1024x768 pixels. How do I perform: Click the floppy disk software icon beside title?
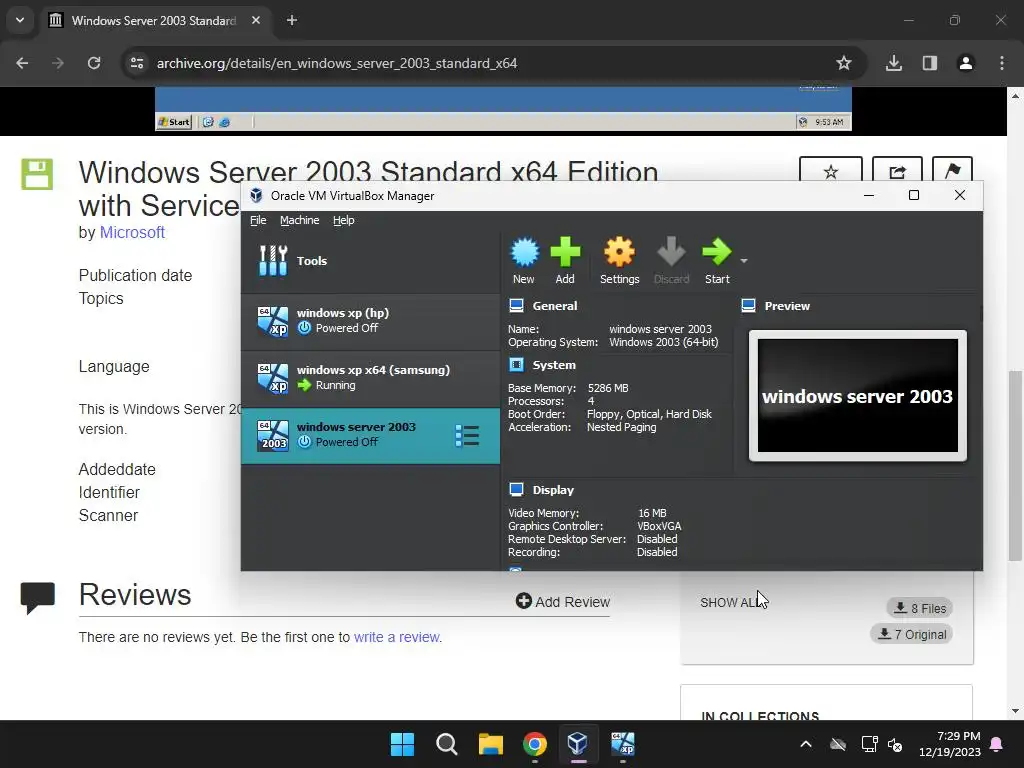(37, 174)
